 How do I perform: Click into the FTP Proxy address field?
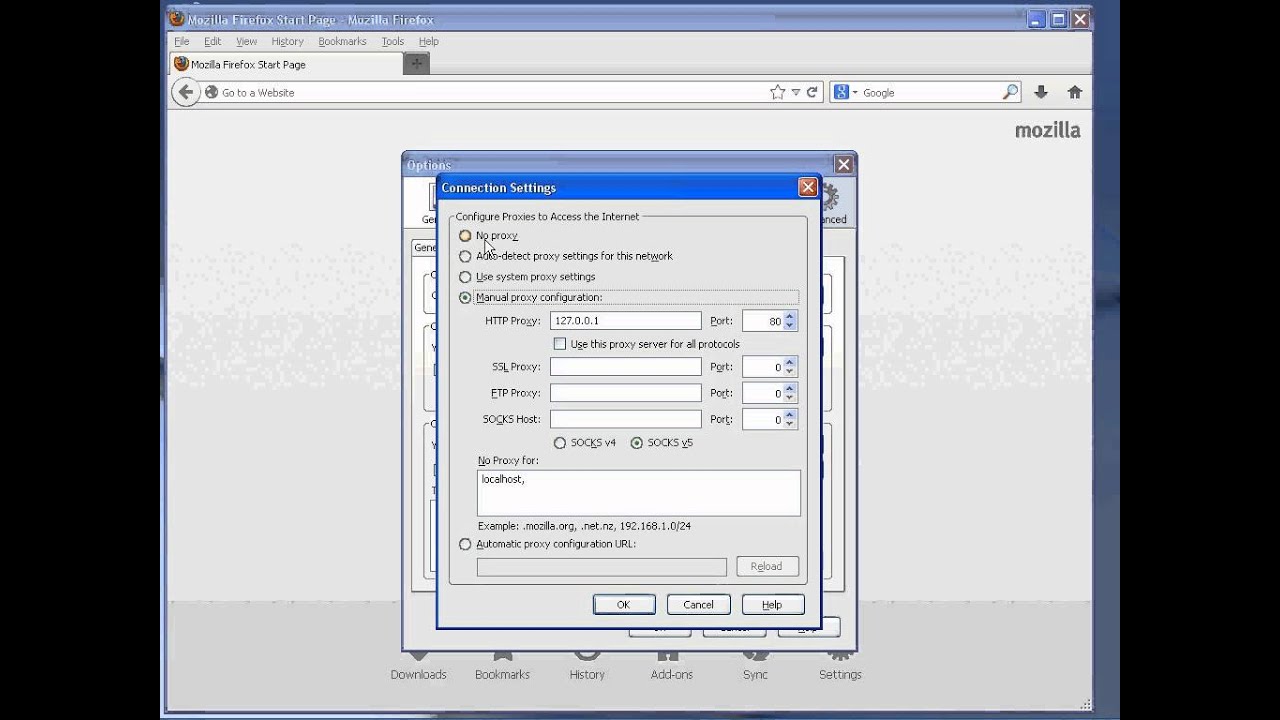pos(625,393)
